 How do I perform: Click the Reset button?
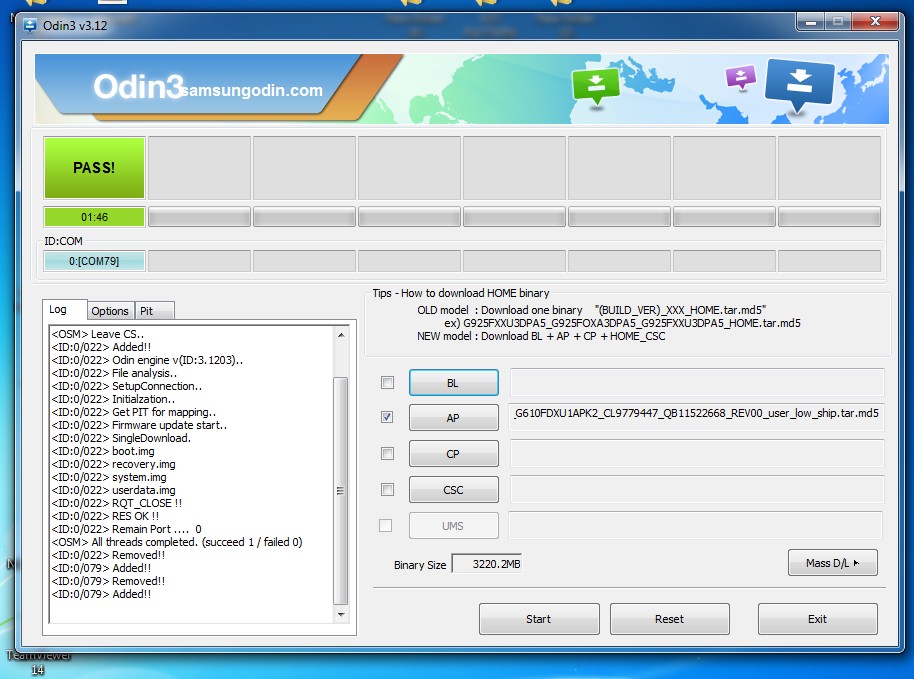670,619
